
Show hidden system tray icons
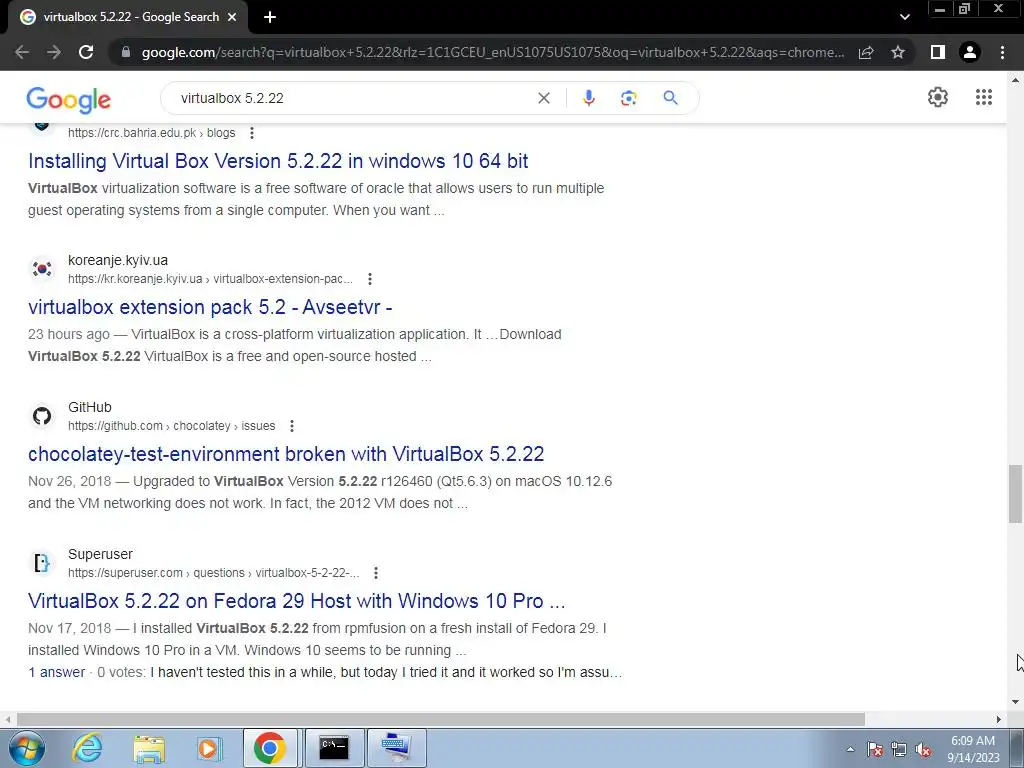tap(850, 749)
